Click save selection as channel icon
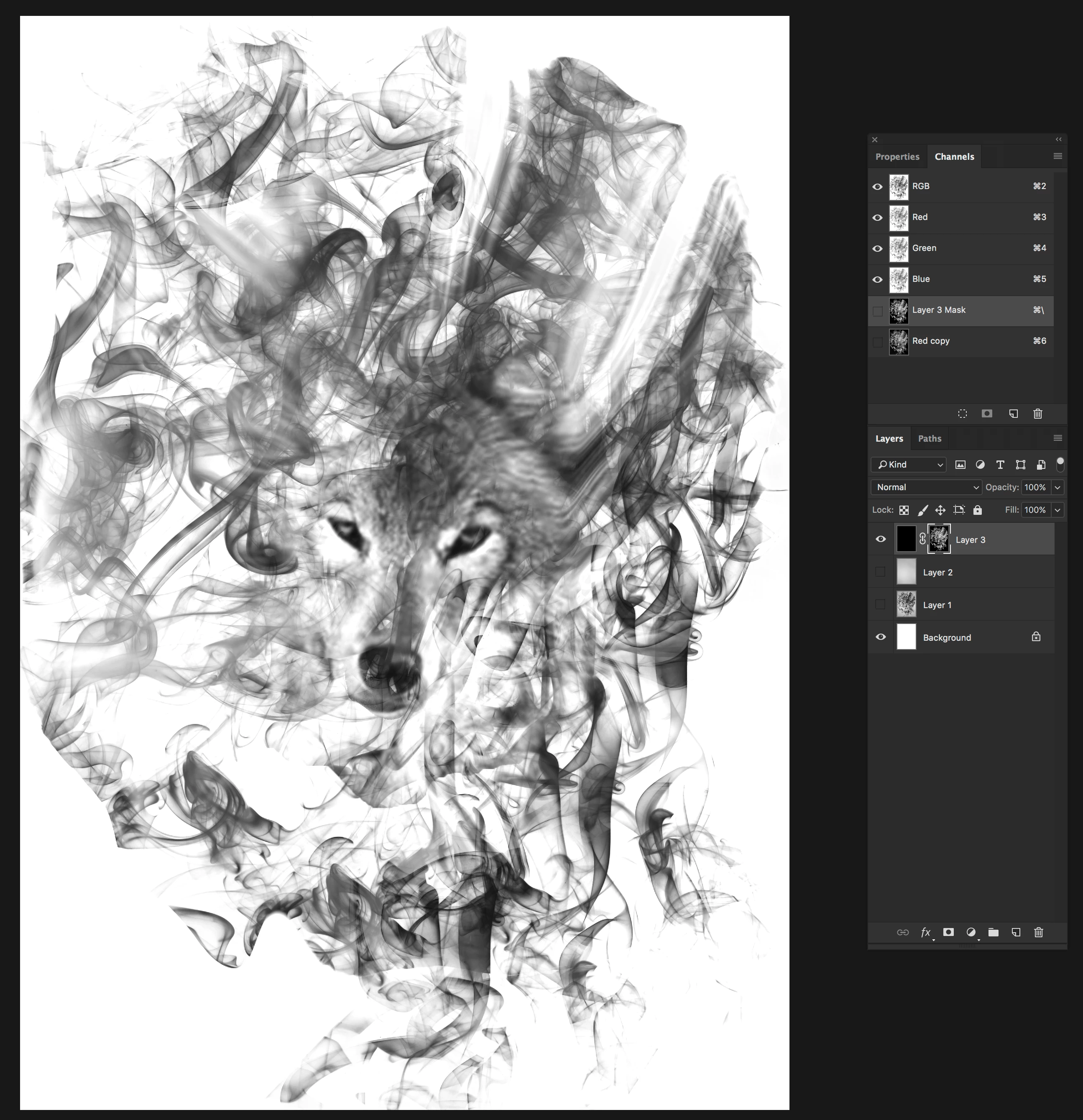The width and height of the screenshot is (1083, 1120). 987,414
